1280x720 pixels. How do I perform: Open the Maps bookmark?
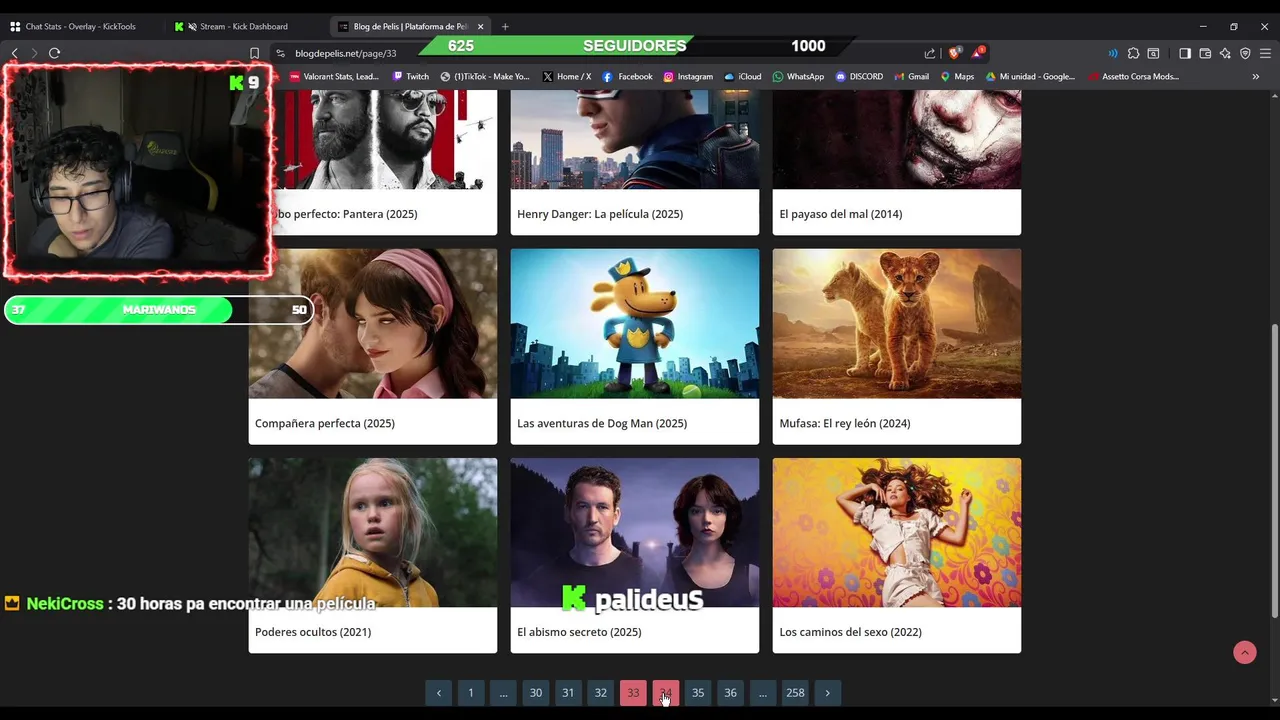tap(957, 76)
